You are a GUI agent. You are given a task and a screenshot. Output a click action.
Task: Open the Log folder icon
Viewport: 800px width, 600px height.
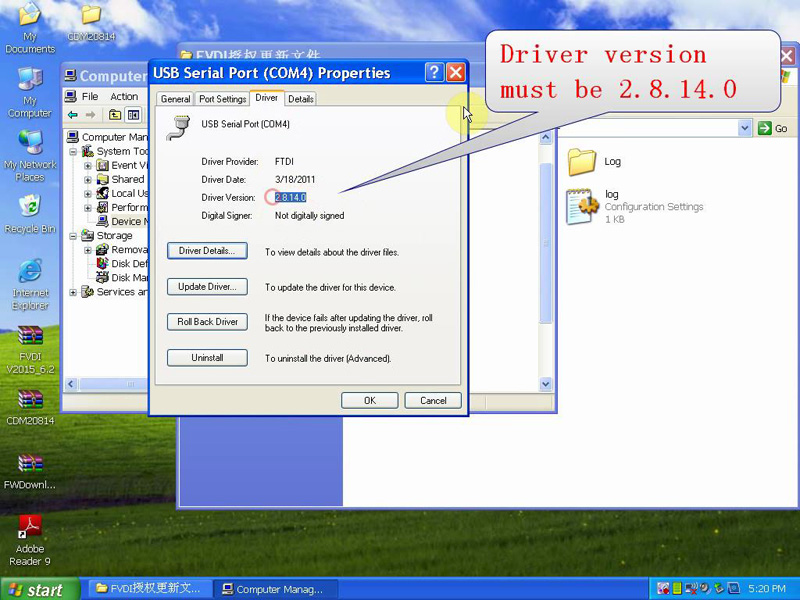point(581,161)
